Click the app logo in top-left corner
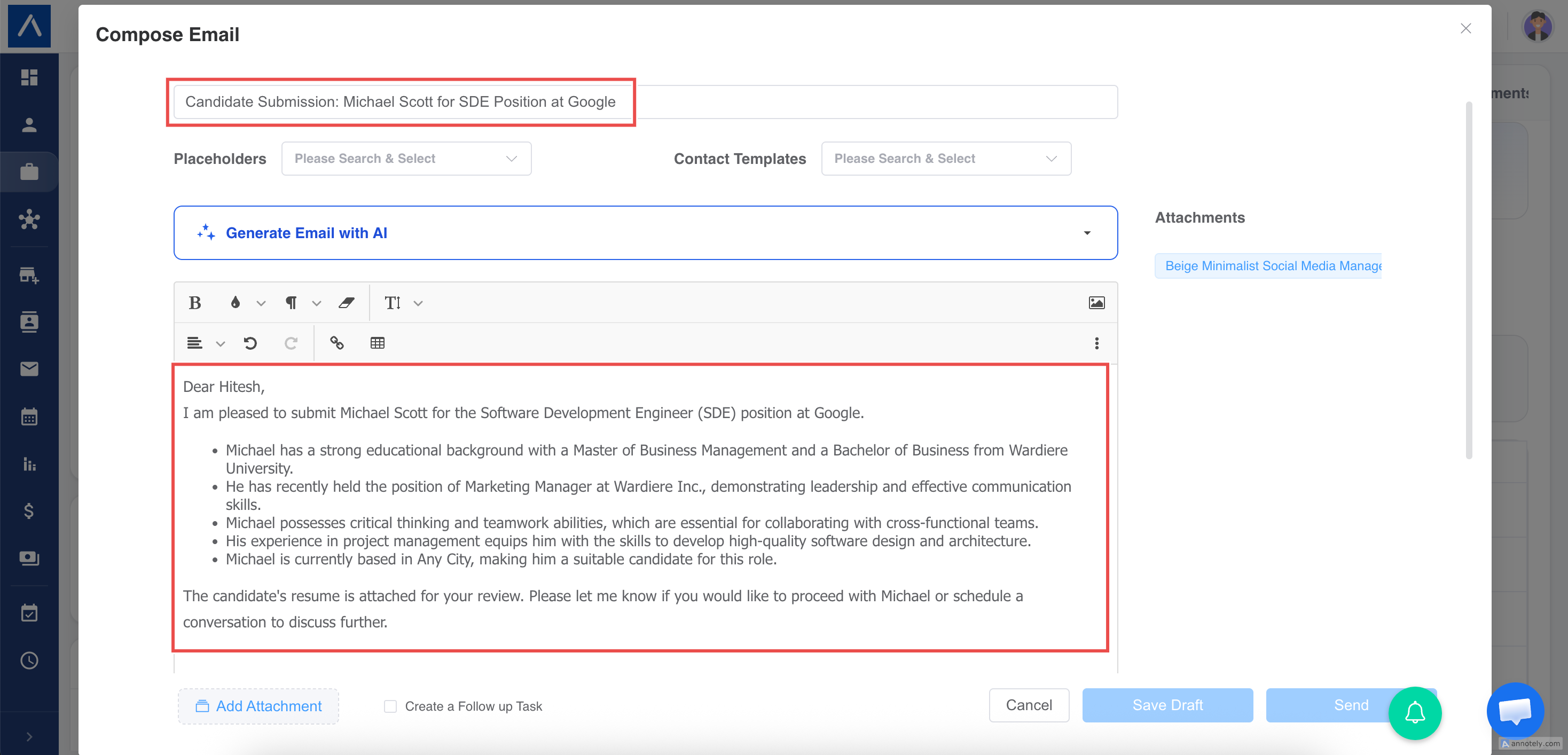Image resolution: width=1568 pixels, height=755 pixels. coord(29,26)
